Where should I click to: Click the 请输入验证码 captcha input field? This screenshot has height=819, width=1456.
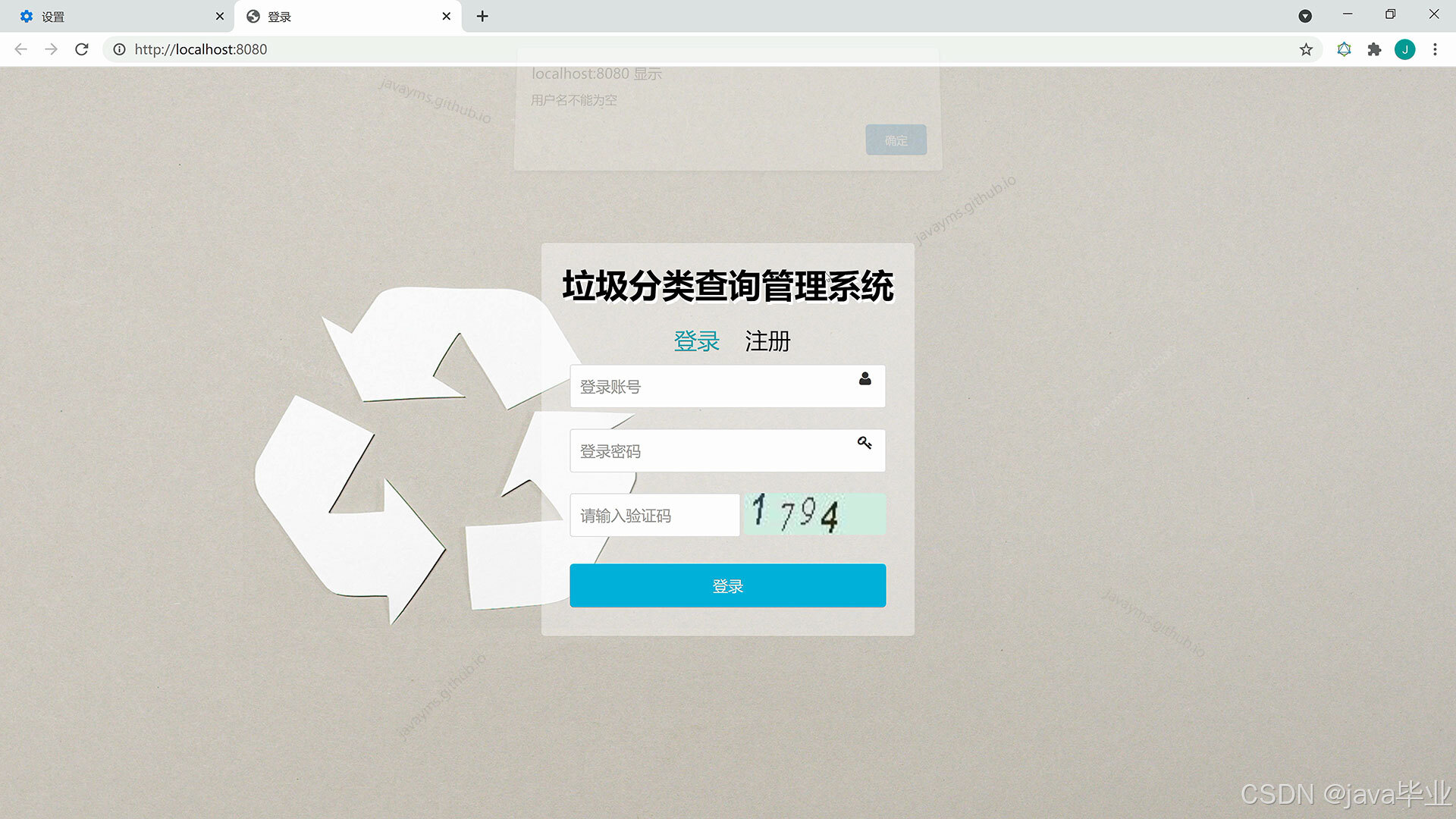point(654,515)
